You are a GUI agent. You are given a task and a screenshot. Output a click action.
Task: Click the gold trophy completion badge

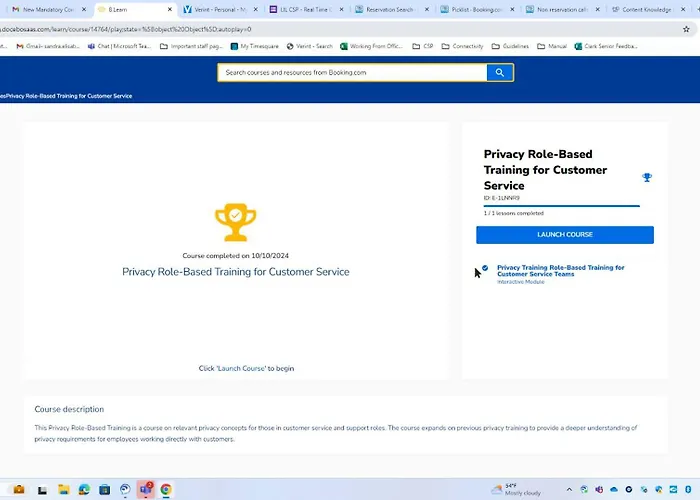coord(233,223)
